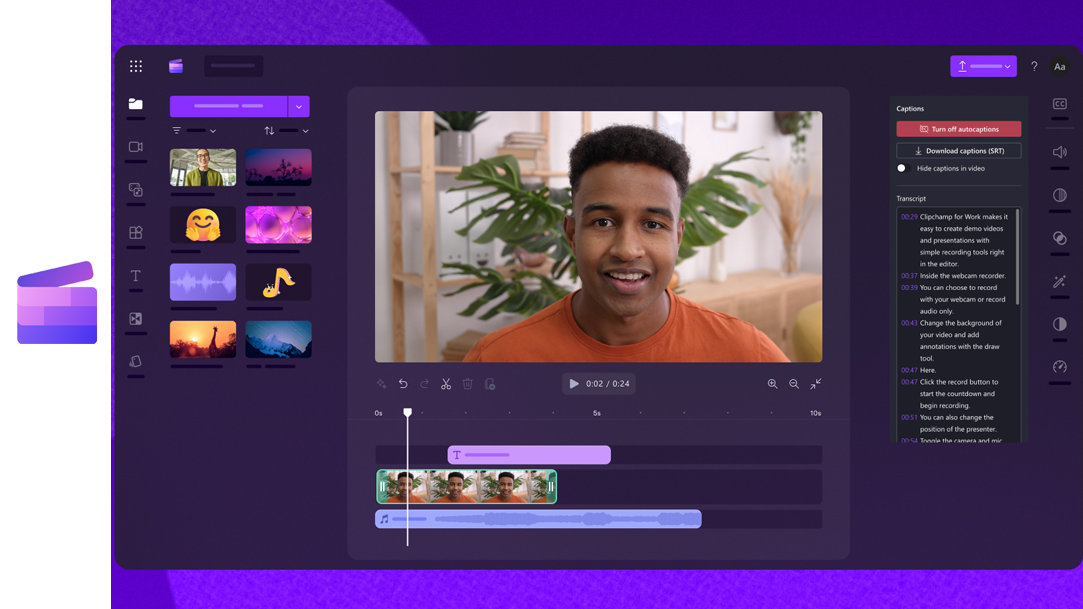Select the pink bubbles background thumbnail
The height and width of the screenshot is (609, 1083).
click(278, 224)
